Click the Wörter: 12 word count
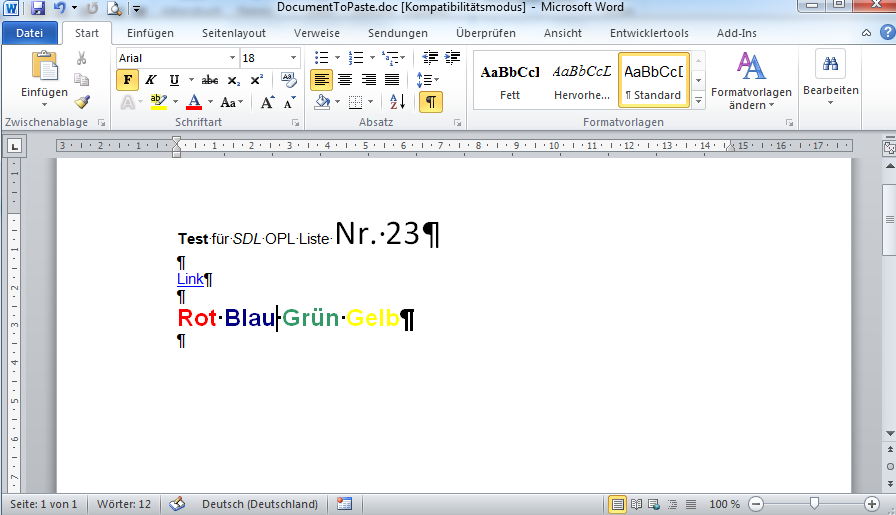 tap(124, 504)
